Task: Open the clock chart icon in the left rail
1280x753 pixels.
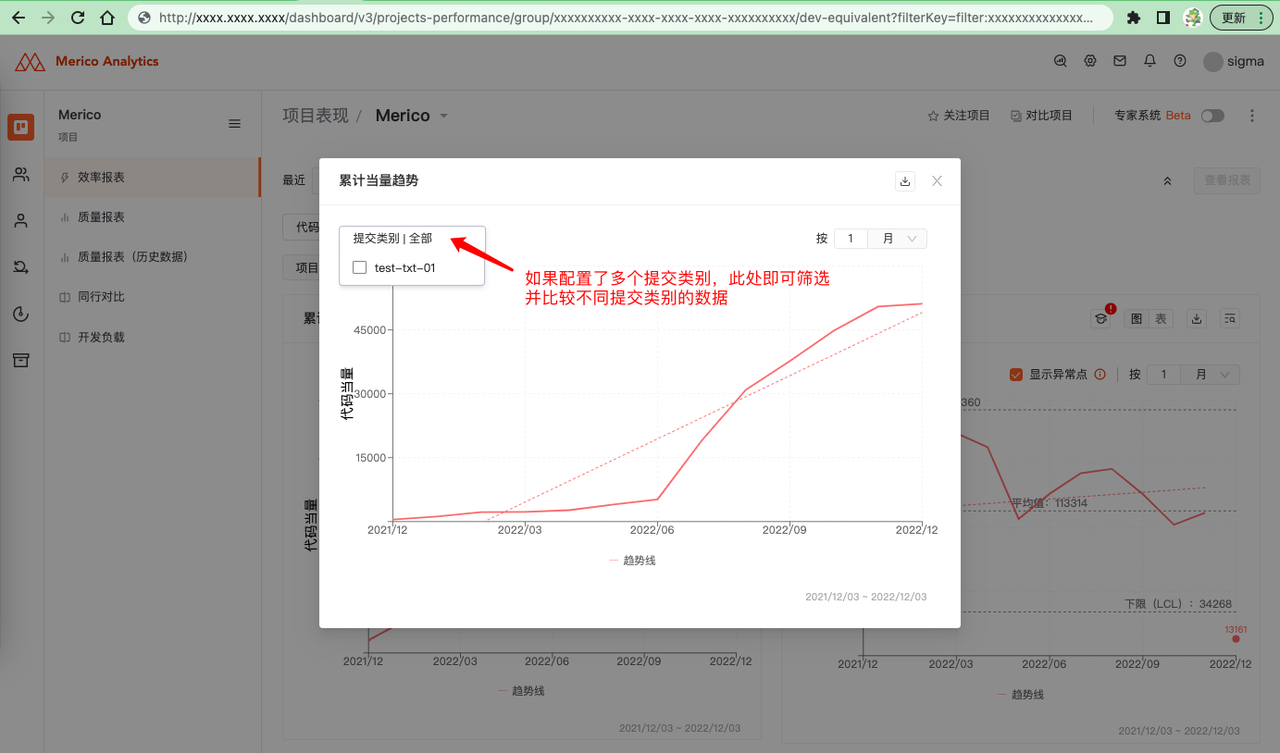Action: 21,314
